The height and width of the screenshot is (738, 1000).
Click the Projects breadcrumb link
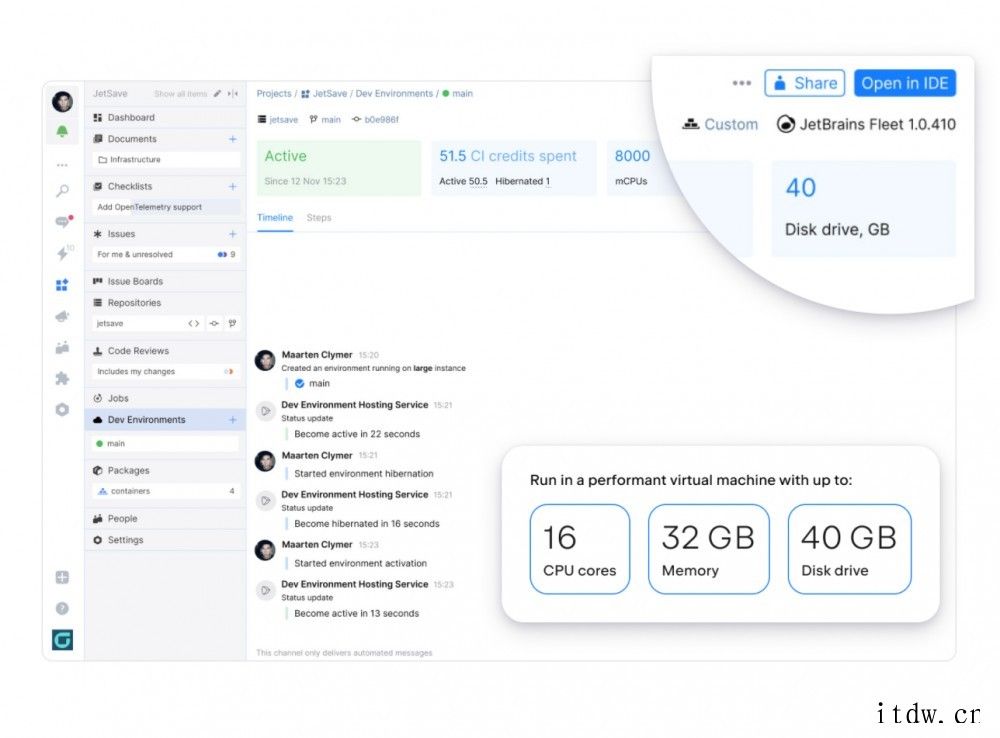tap(274, 94)
